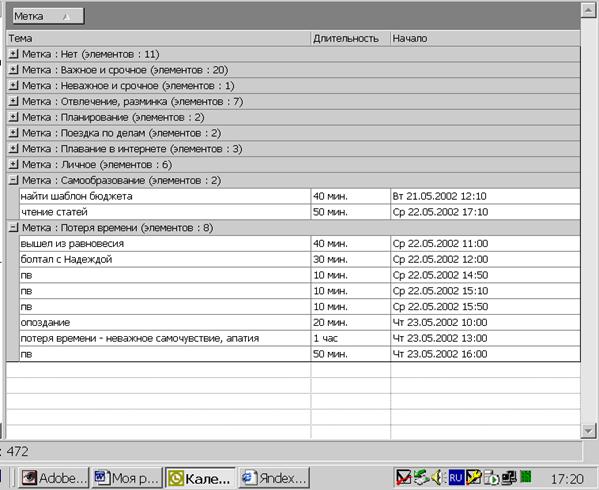Click the media player tray icon
This screenshot has width=599, height=490.
click(491, 477)
